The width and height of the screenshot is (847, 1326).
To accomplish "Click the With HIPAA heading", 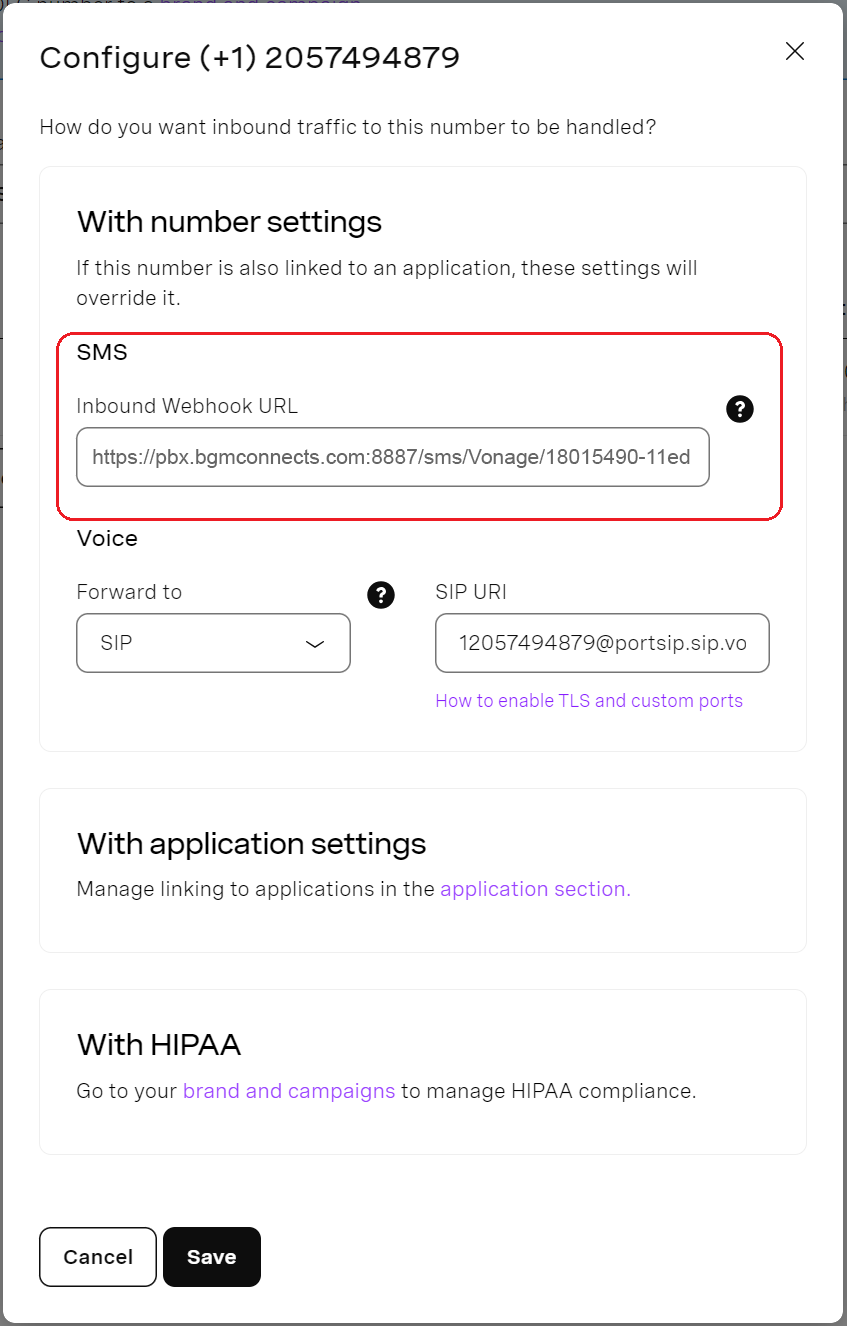I will pyautogui.click(x=159, y=1045).
